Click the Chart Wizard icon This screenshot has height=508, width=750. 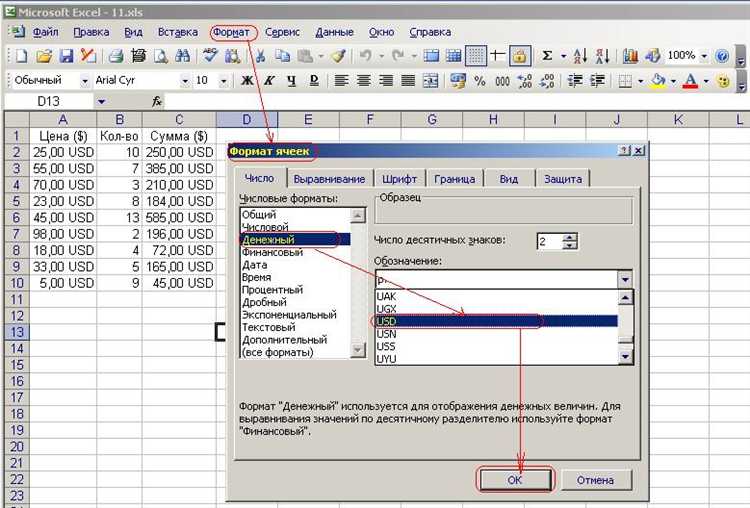[x=630, y=56]
